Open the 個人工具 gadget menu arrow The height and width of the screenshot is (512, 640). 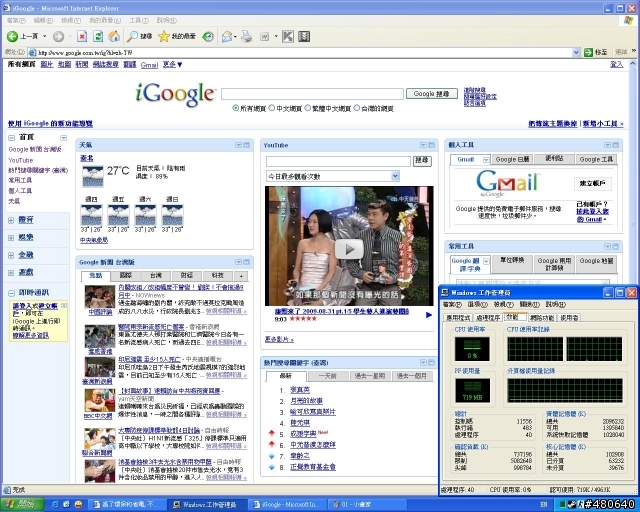click(x=607, y=145)
